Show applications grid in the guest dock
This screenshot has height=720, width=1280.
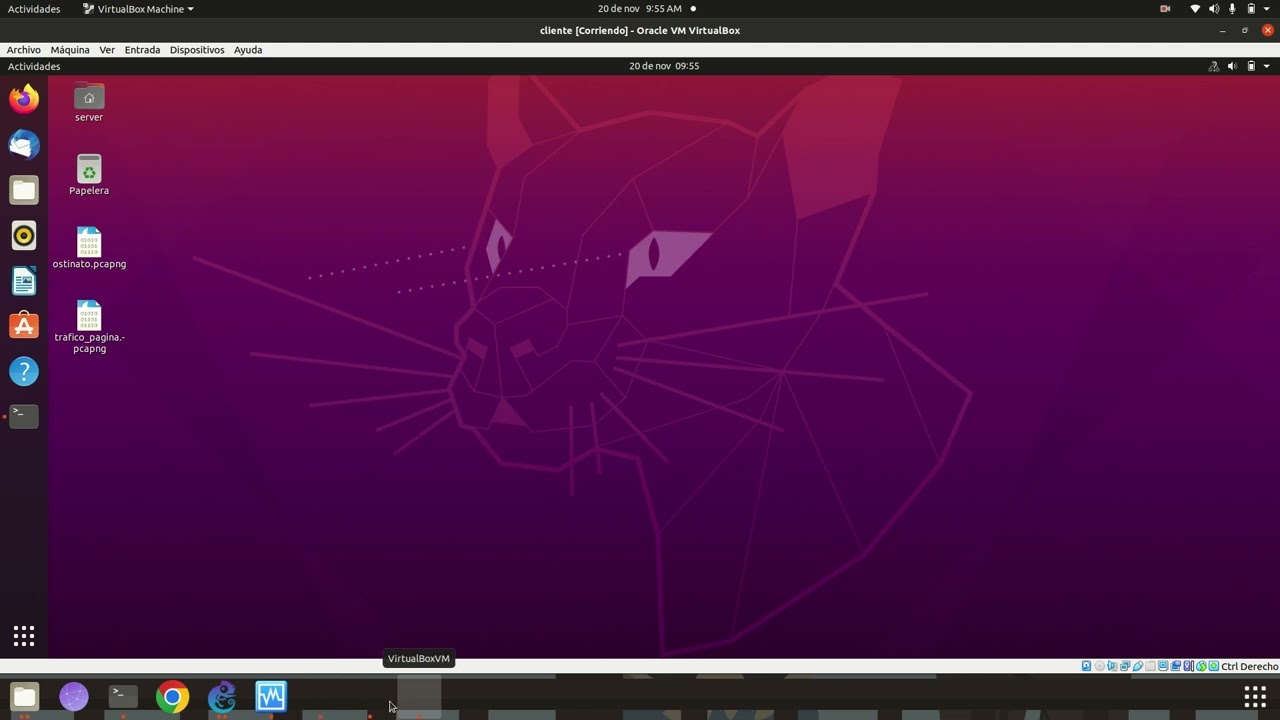click(24, 636)
